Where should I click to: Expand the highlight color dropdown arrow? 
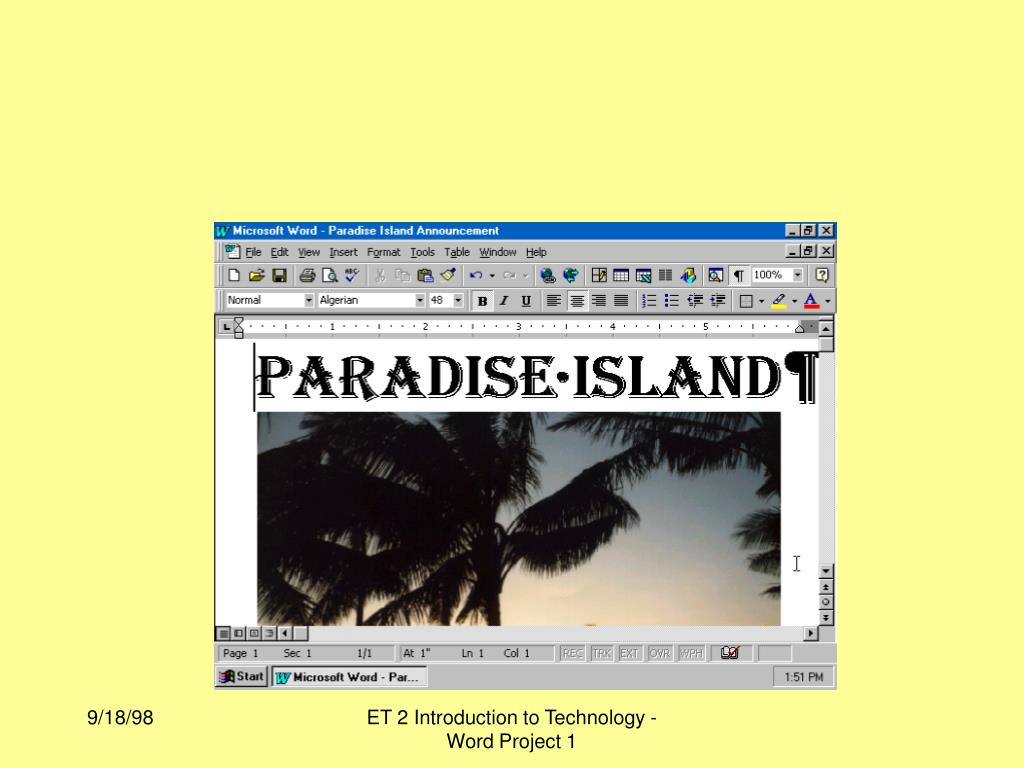(794, 301)
